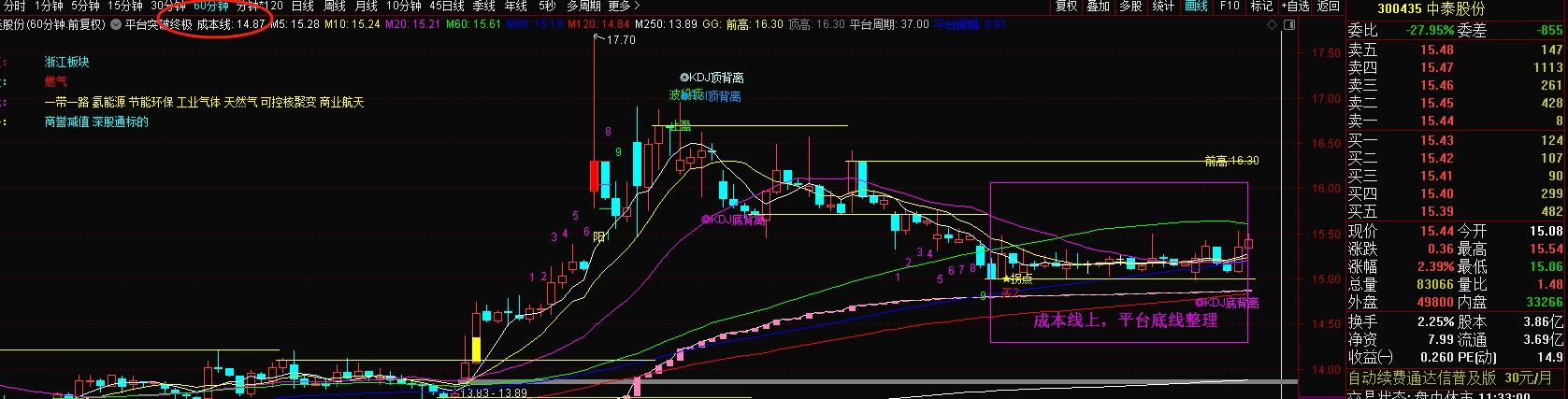Switch to the 季线 quarterly chart
Screen dimensions: 1568x399
tap(483, 6)
